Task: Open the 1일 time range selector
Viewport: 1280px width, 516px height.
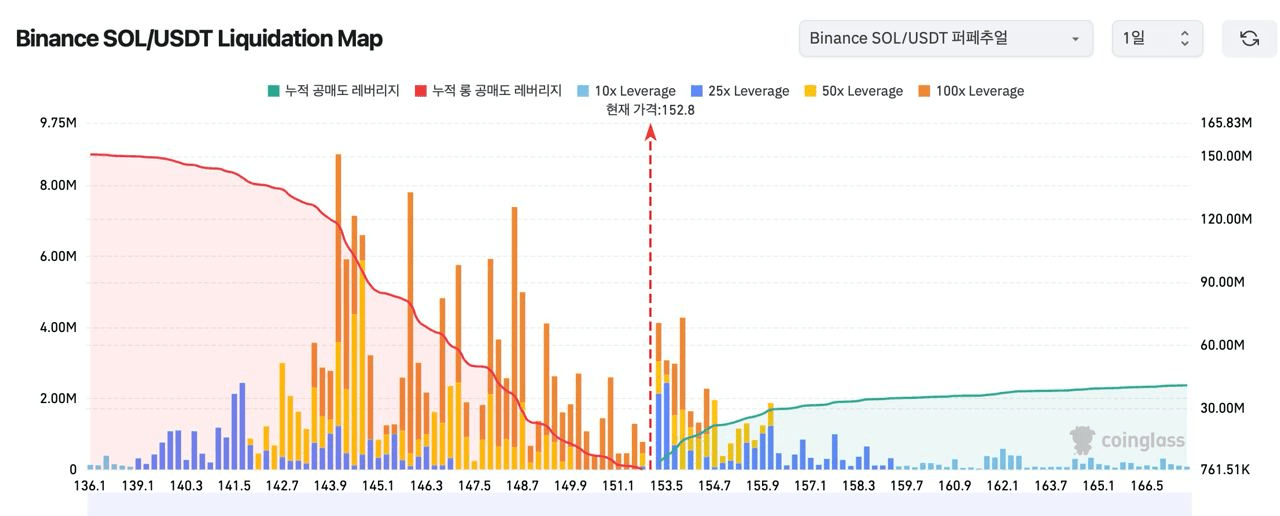Action: point(1157,38)
